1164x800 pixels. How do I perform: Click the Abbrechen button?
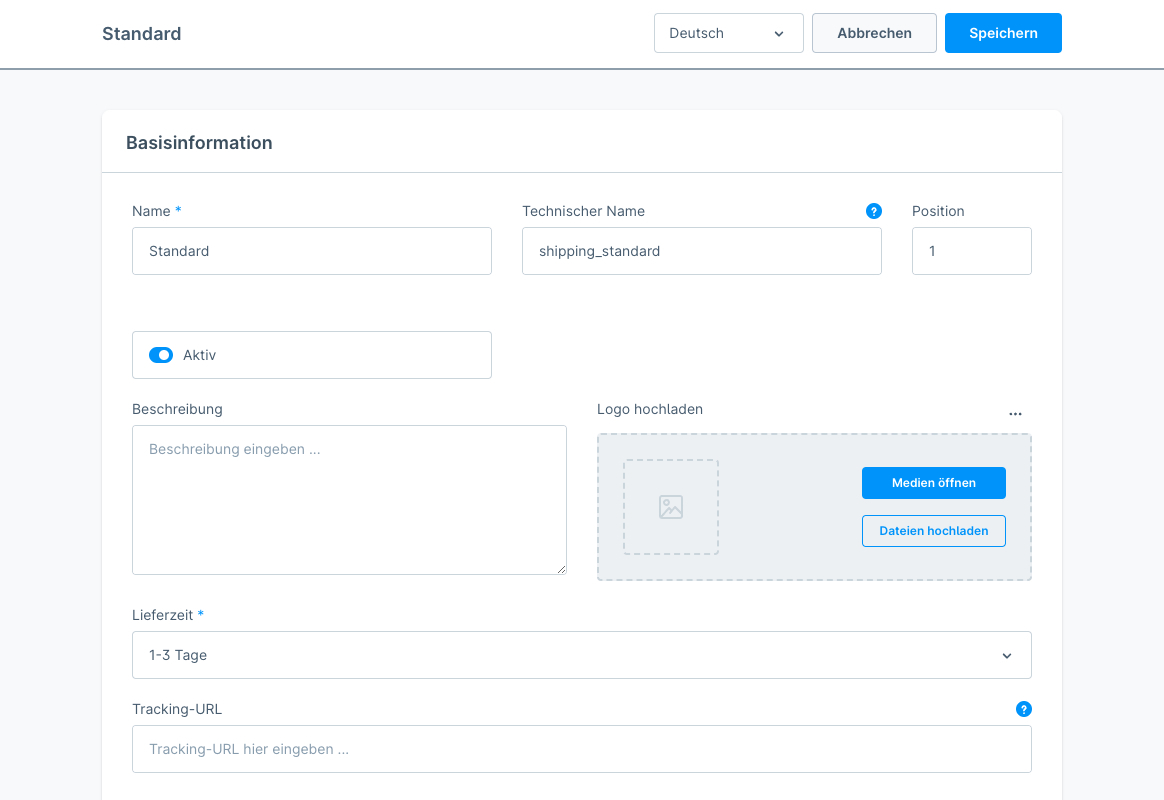coord(874,33)
